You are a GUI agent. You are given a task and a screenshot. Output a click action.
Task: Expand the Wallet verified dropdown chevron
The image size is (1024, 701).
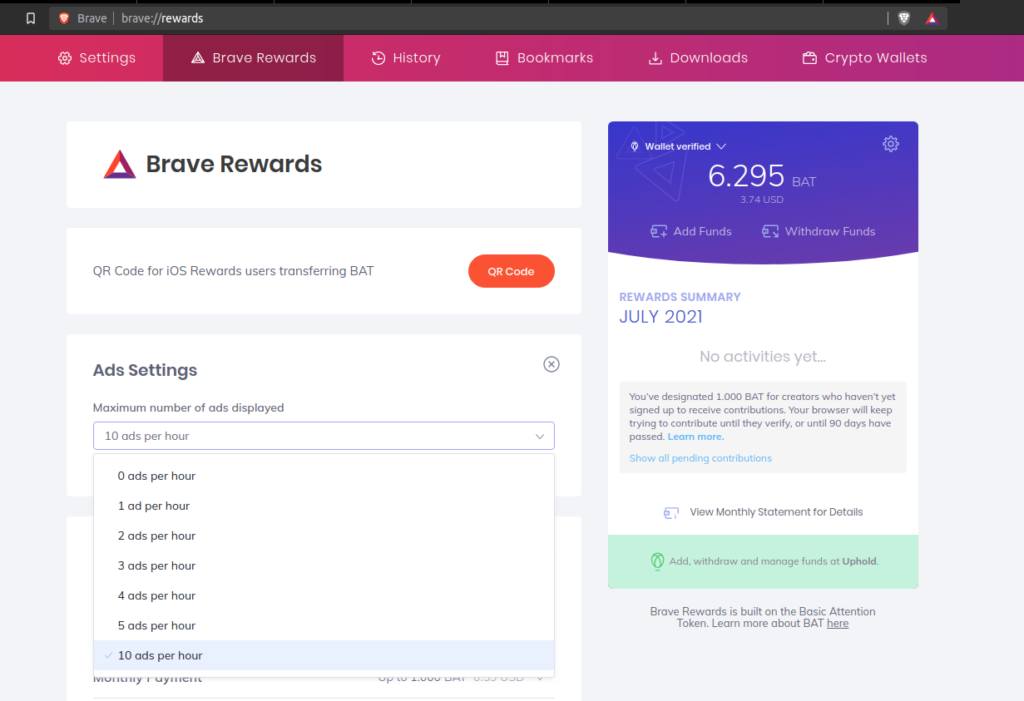point(721,146)
